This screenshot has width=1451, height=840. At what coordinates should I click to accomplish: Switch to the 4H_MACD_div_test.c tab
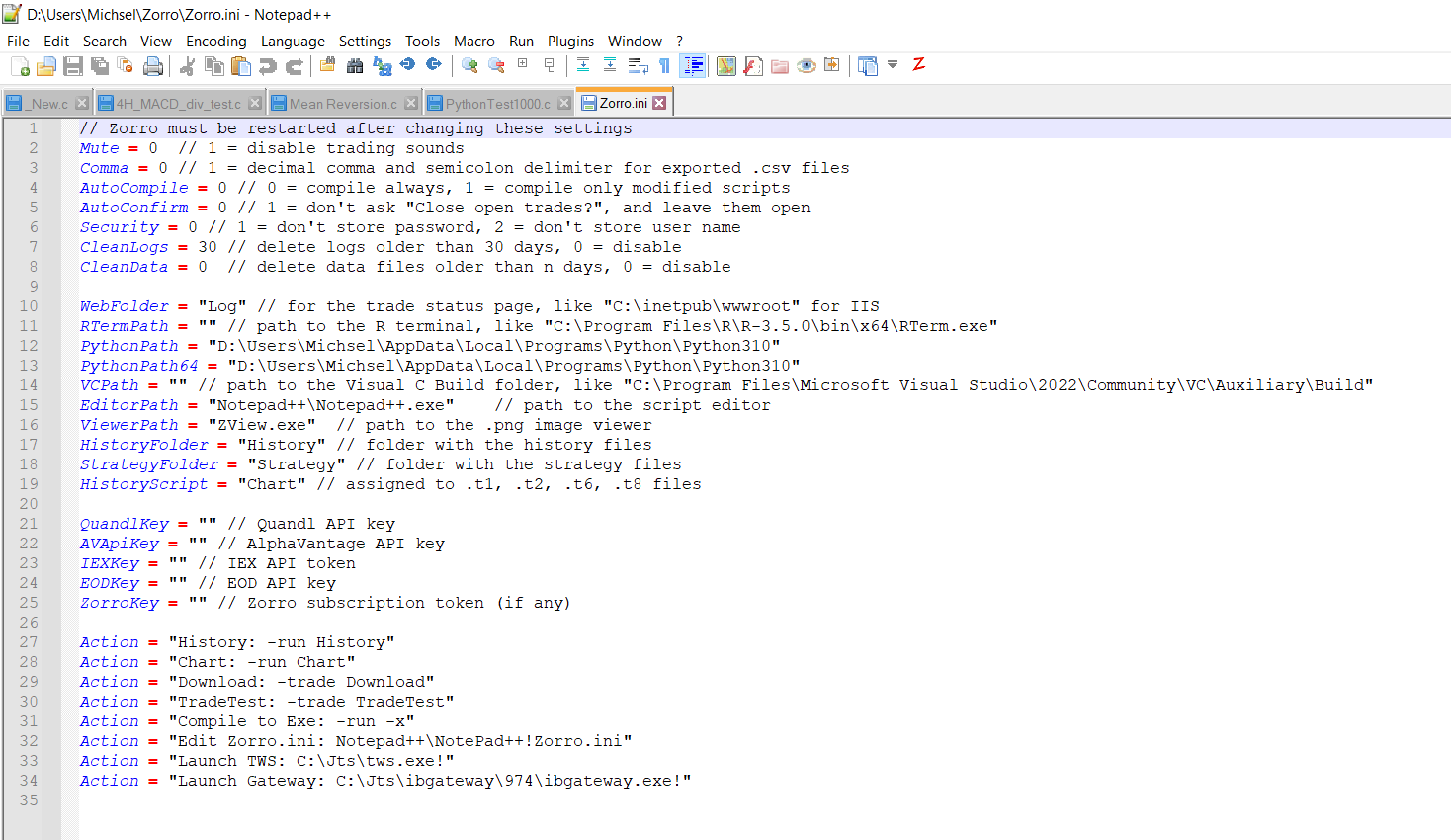(x=178, y=104)
